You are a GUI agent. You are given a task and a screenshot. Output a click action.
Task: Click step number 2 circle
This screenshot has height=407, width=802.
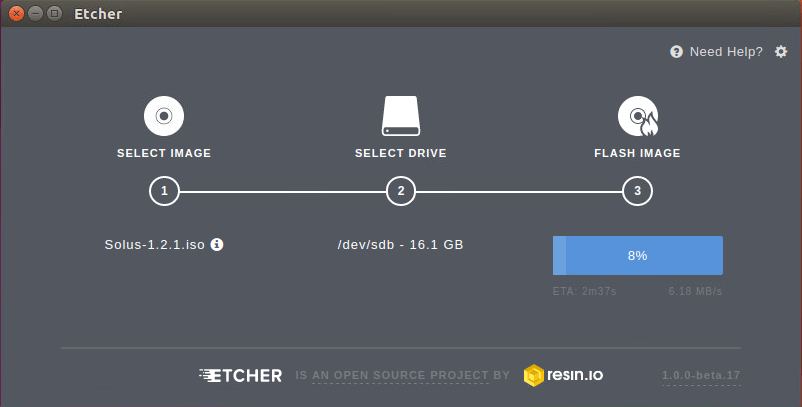tap(400, 191)
